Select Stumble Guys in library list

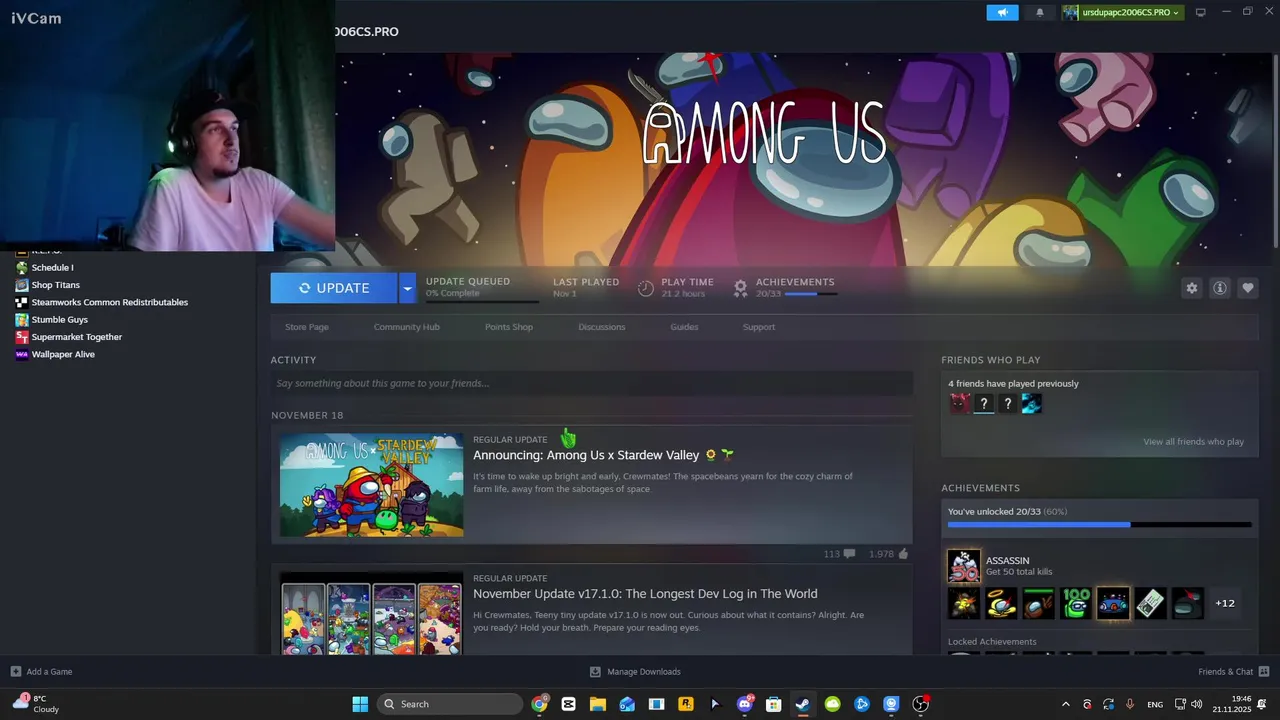point(59,320)
